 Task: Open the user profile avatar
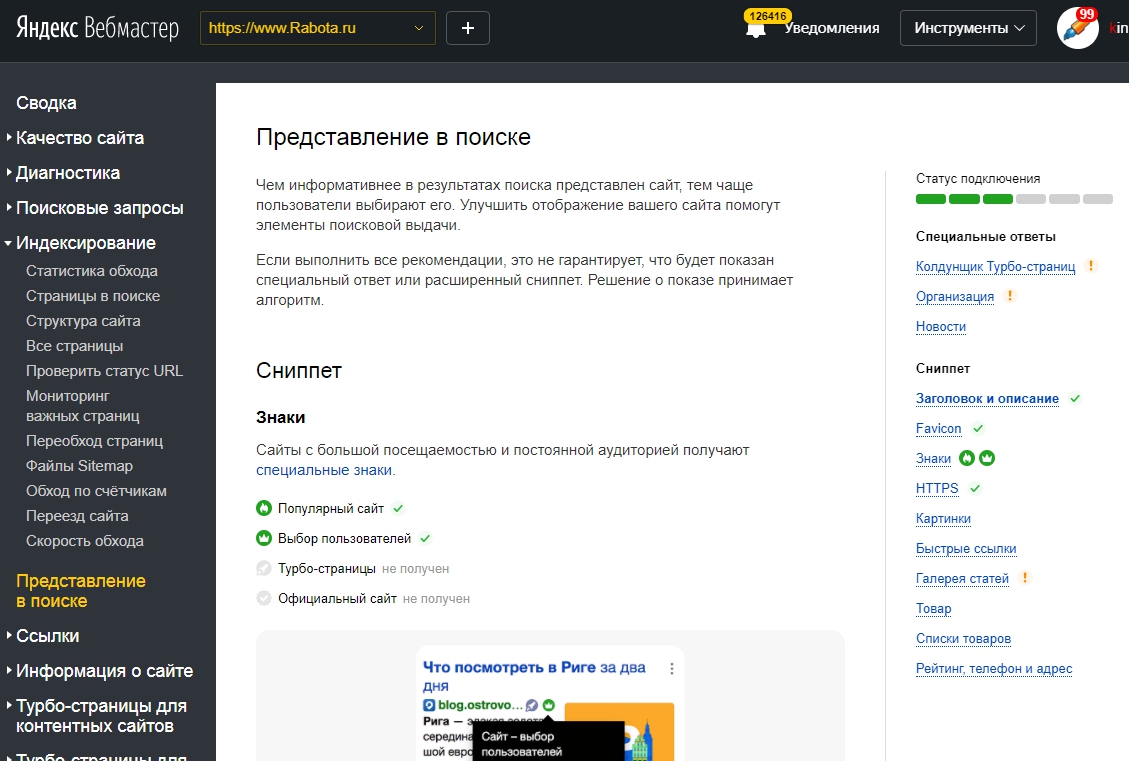click(x=1077, y=28)
